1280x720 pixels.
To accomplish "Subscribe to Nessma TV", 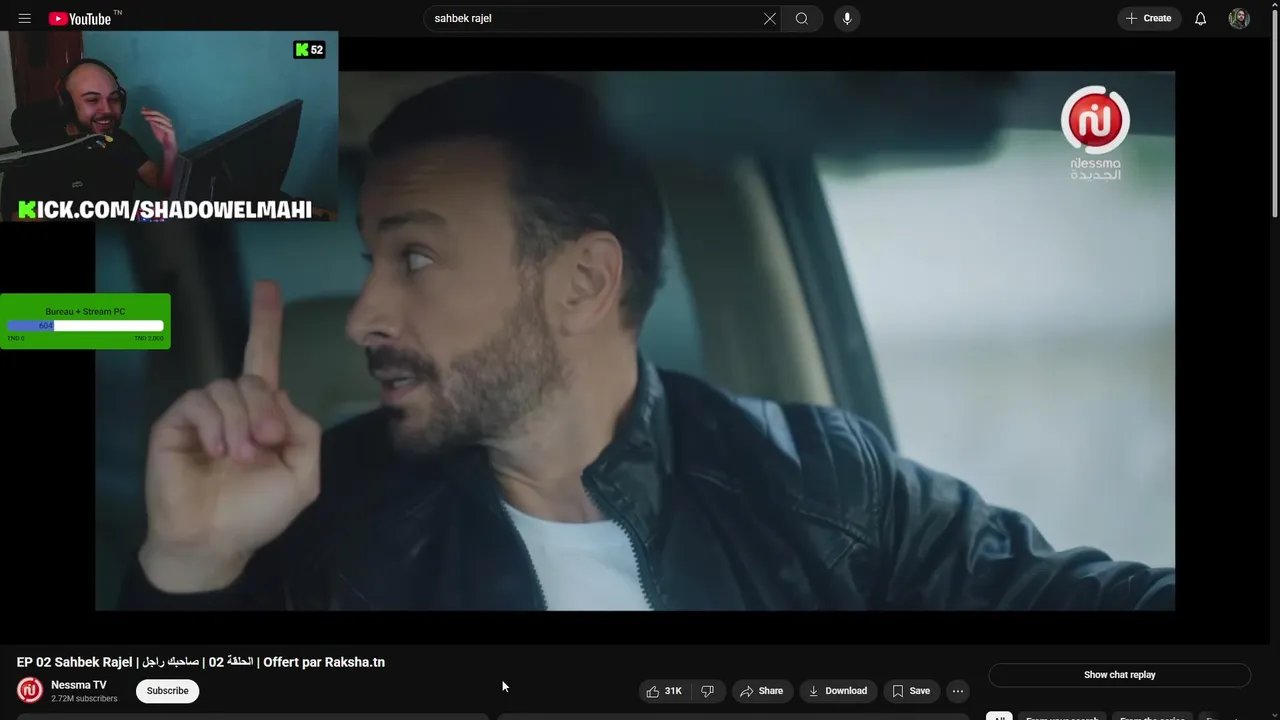I will tap(167, 691).
